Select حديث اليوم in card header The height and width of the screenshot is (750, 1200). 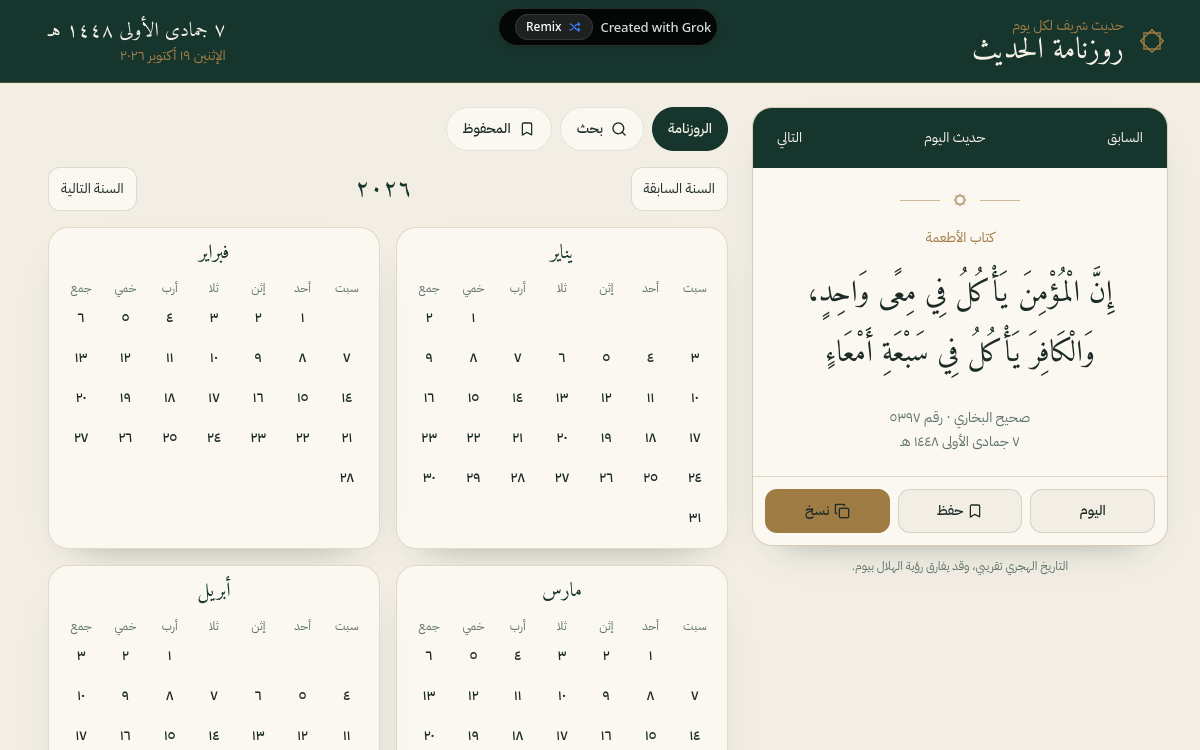pos(955,138)
